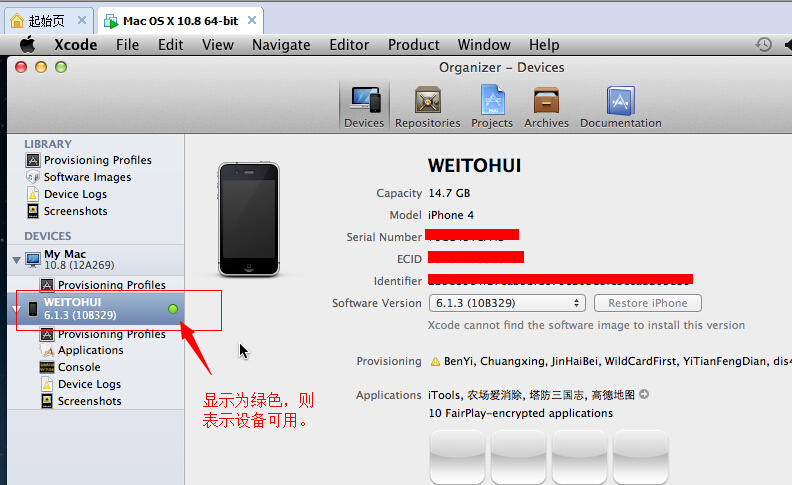Open the Console for WEITOHUI
The image size is (792, 485).
70,367
